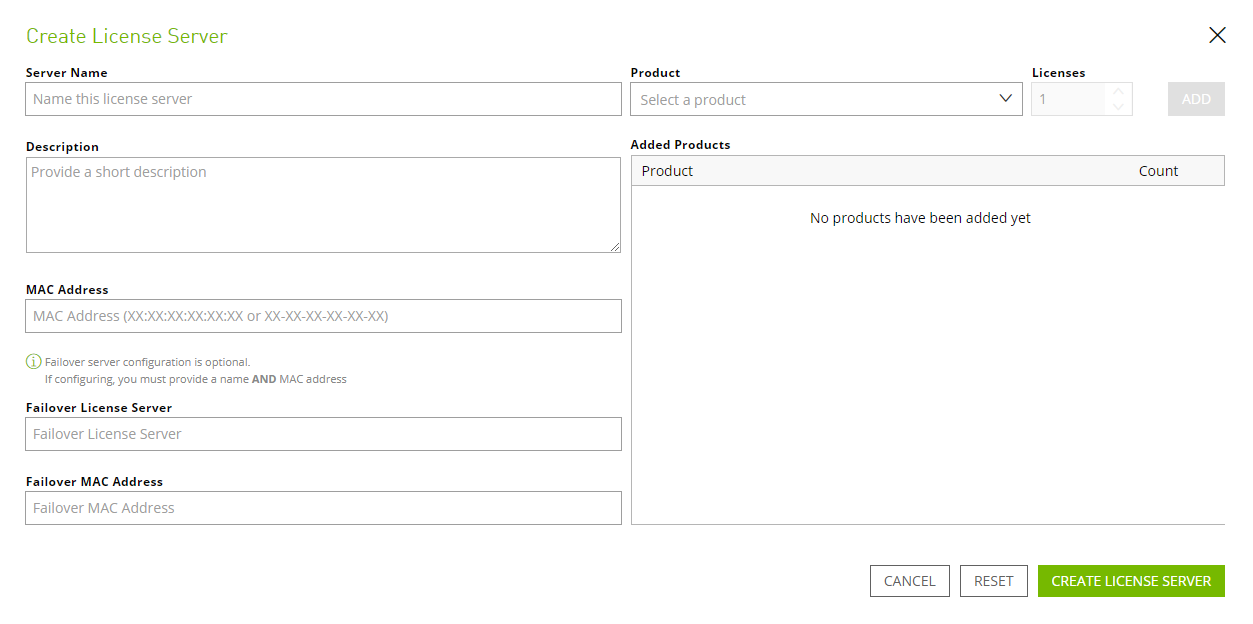This screenshot has height=624, width=1253.
Task: Click the X to close Create License Server
Action: click(x=1217, y=35)
